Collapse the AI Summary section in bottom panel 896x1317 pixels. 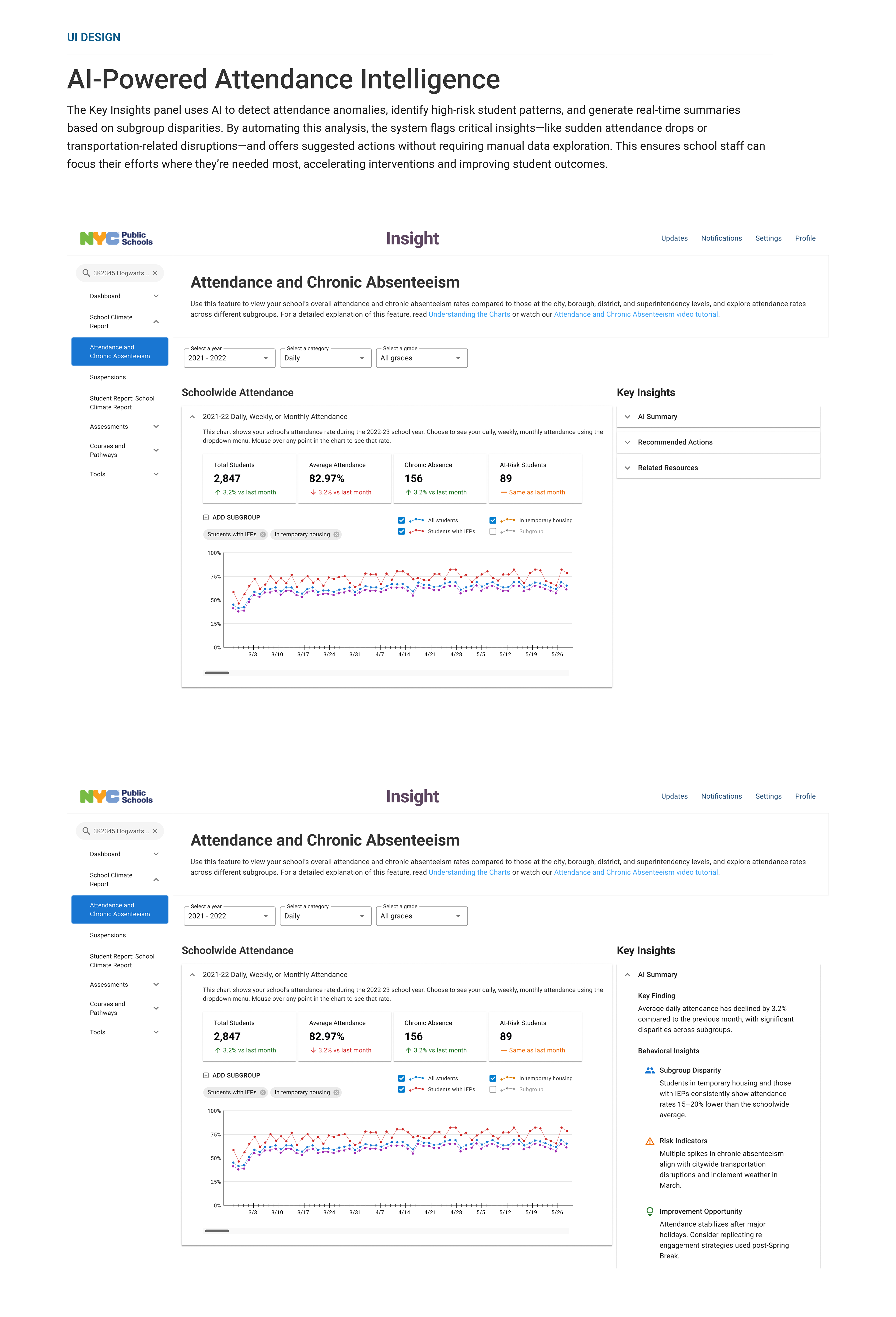tap(627, 975)
